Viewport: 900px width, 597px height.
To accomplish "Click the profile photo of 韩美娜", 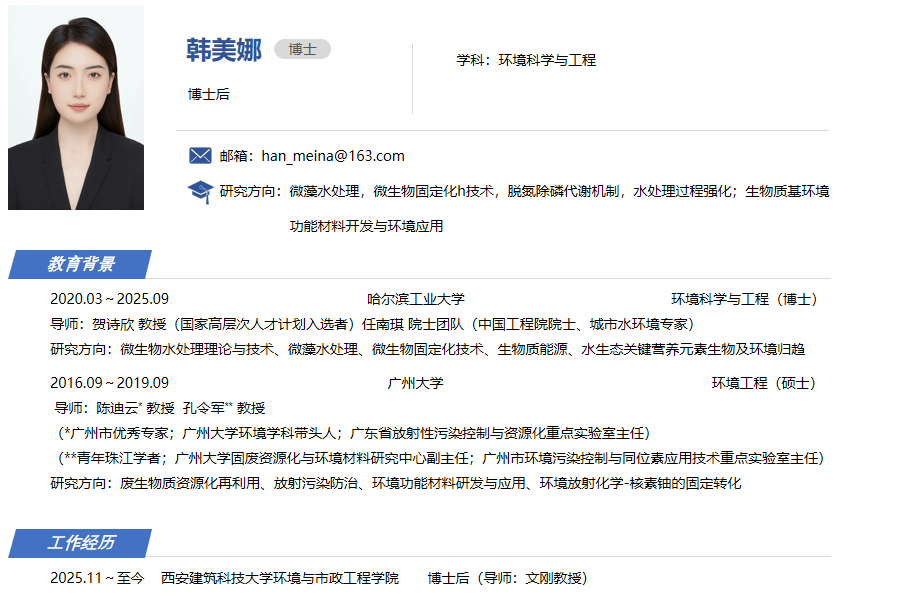I will click(76, 107).
